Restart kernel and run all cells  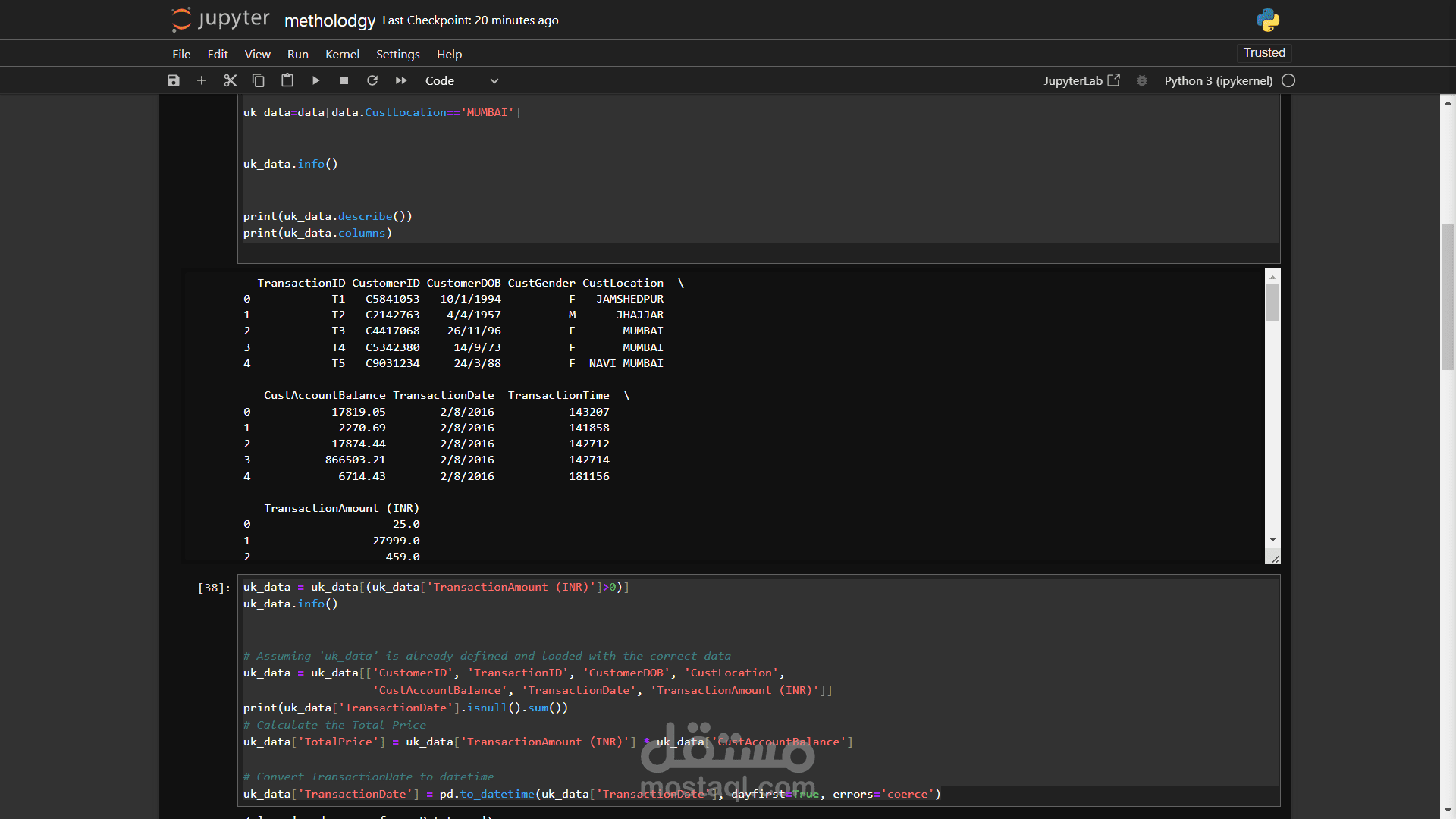point(401,80)
